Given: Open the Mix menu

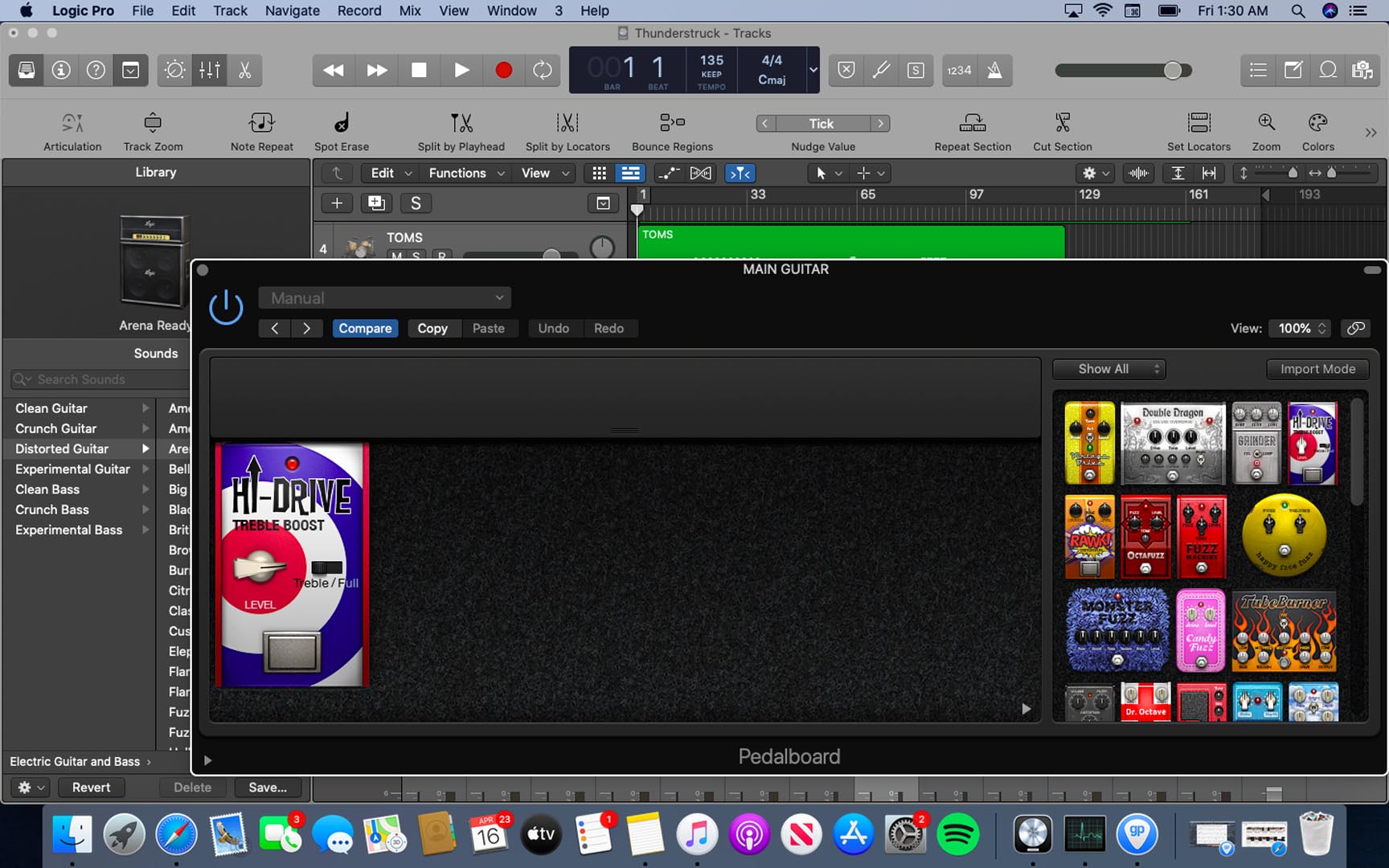Looking at the screenshot, I should coord(410,10).
